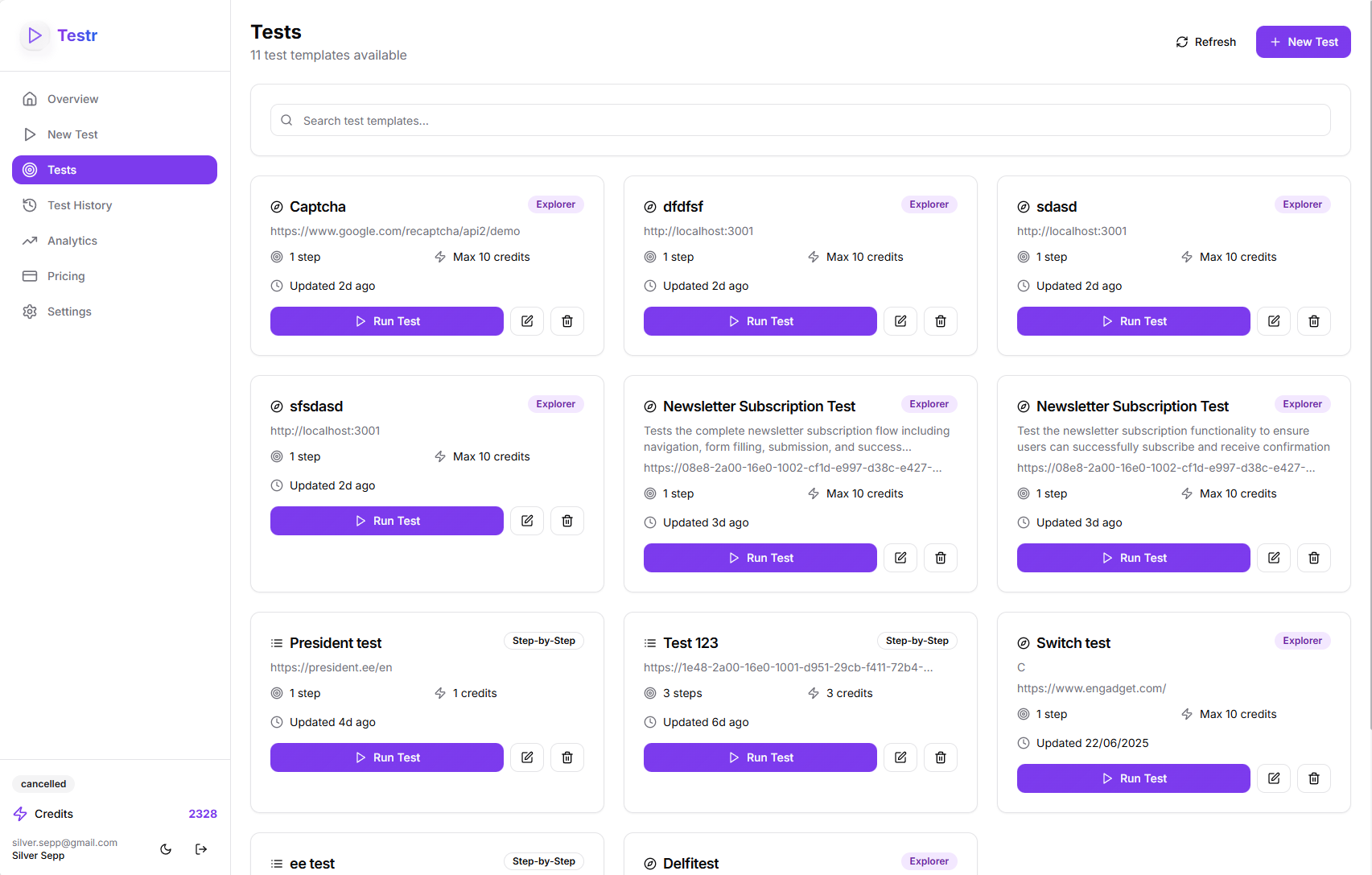The height and width of the screenshot is (875, 1372).
Task: Click the "2328" credits value
Action: [203, 814]
